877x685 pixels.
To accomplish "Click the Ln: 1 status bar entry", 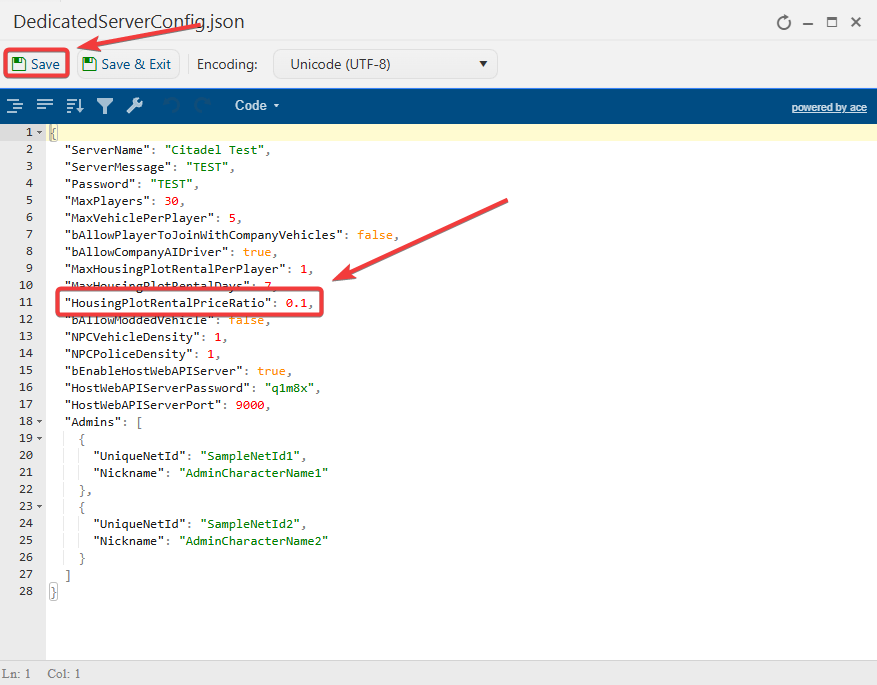I will (x=16, y=673).
